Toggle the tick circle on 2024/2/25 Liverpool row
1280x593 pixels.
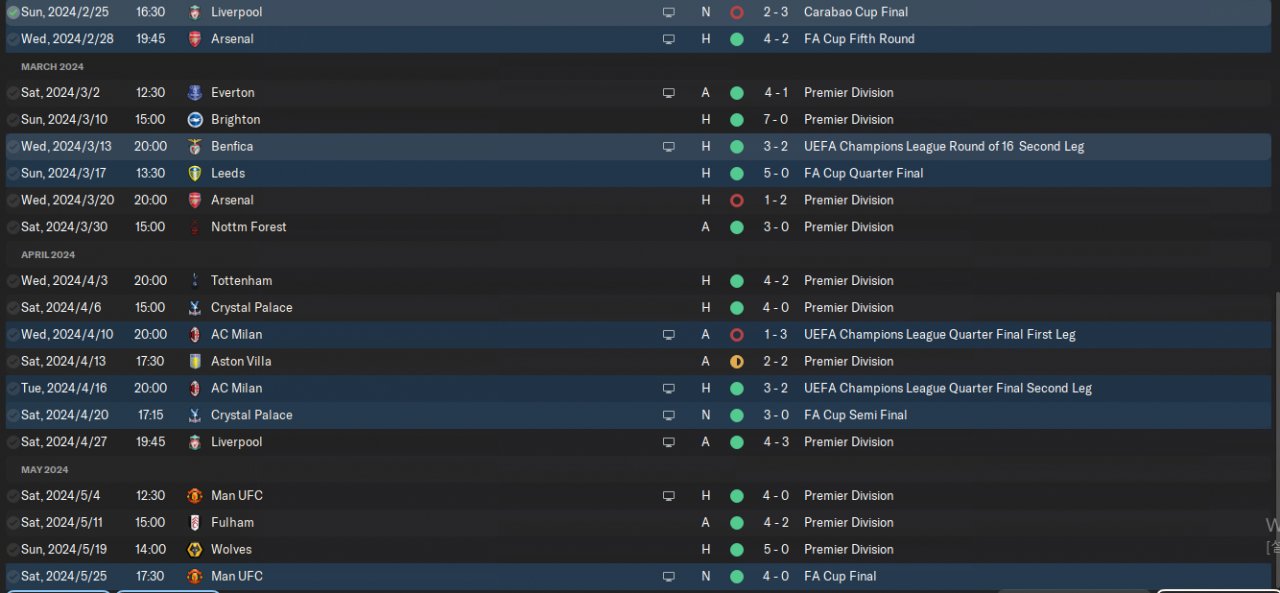(x=13, y=13)
